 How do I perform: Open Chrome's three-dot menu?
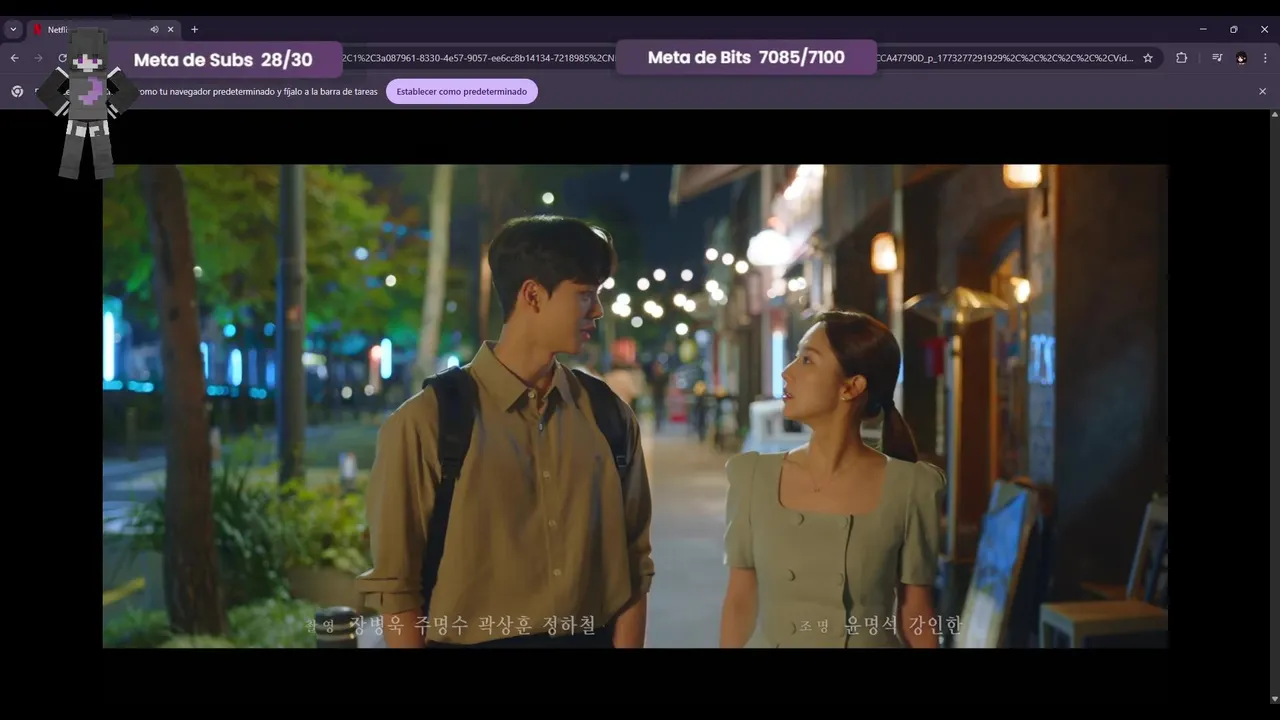[1265, 58]
